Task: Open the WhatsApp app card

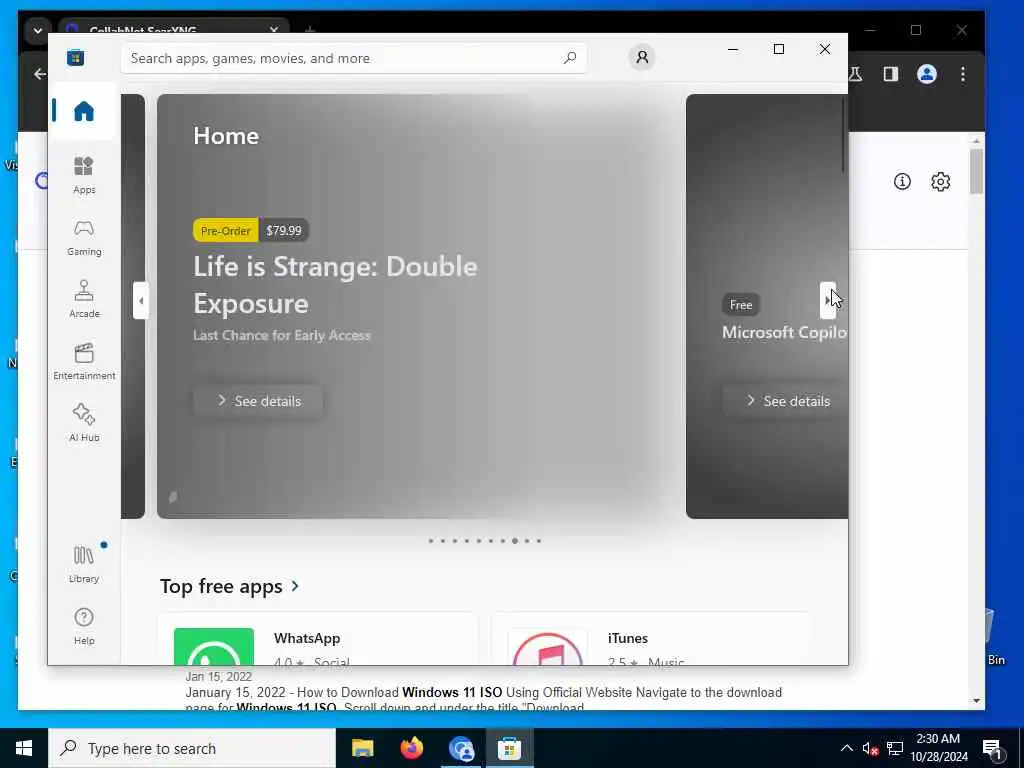Action: pyautogui.click(x=318, y=640)
